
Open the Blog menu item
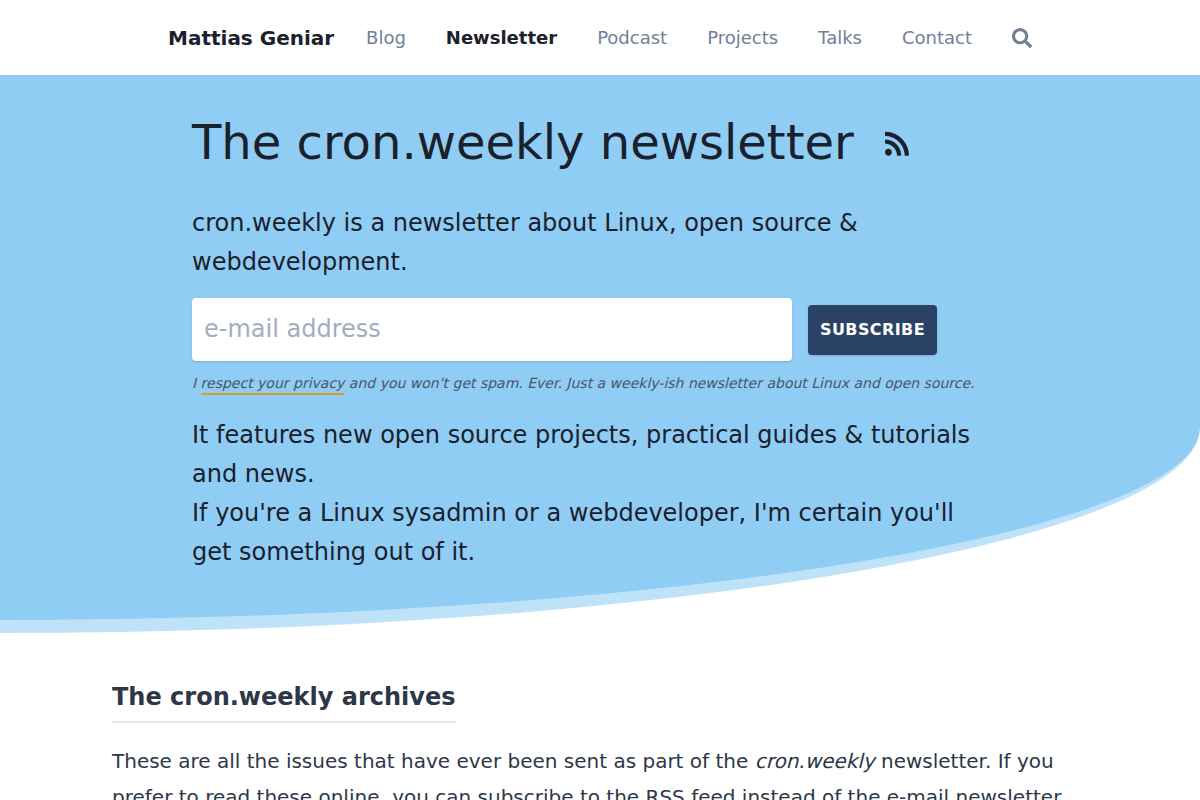pyautogui.click(x=386, y=37)
